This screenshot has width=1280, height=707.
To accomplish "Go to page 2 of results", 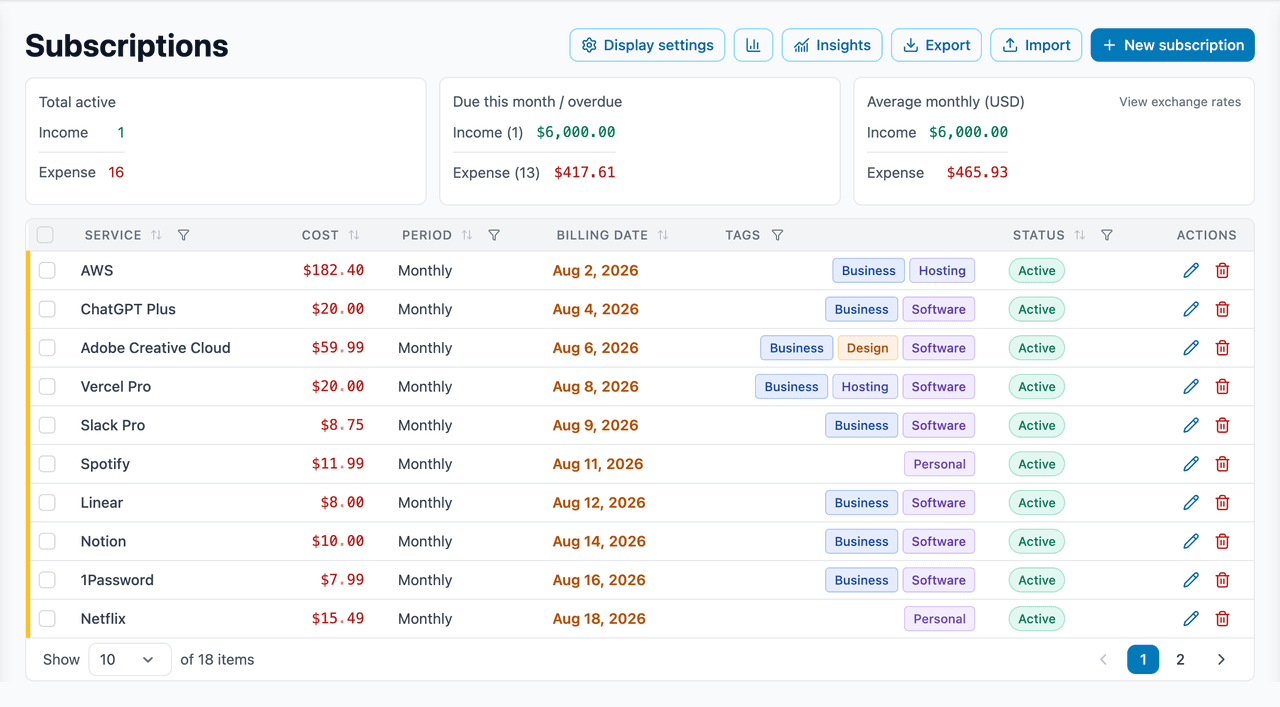I will (1180, 659).
